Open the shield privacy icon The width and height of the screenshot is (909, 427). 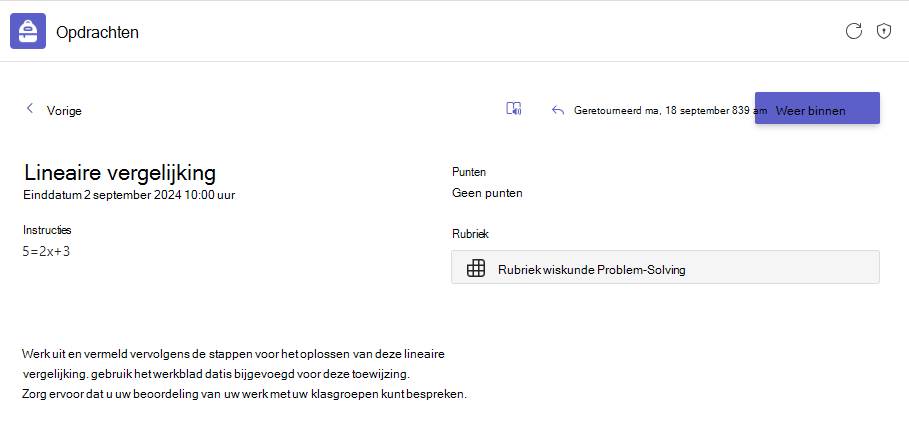tap(883, 31)
